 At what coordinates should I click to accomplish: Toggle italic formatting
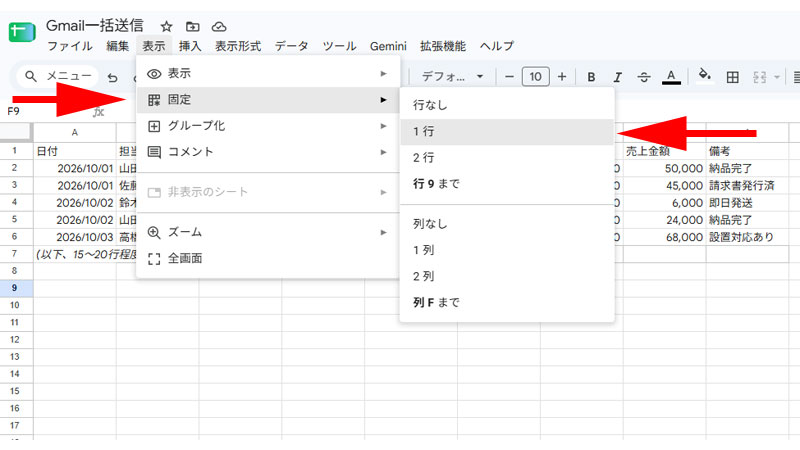tap(617, 77)
